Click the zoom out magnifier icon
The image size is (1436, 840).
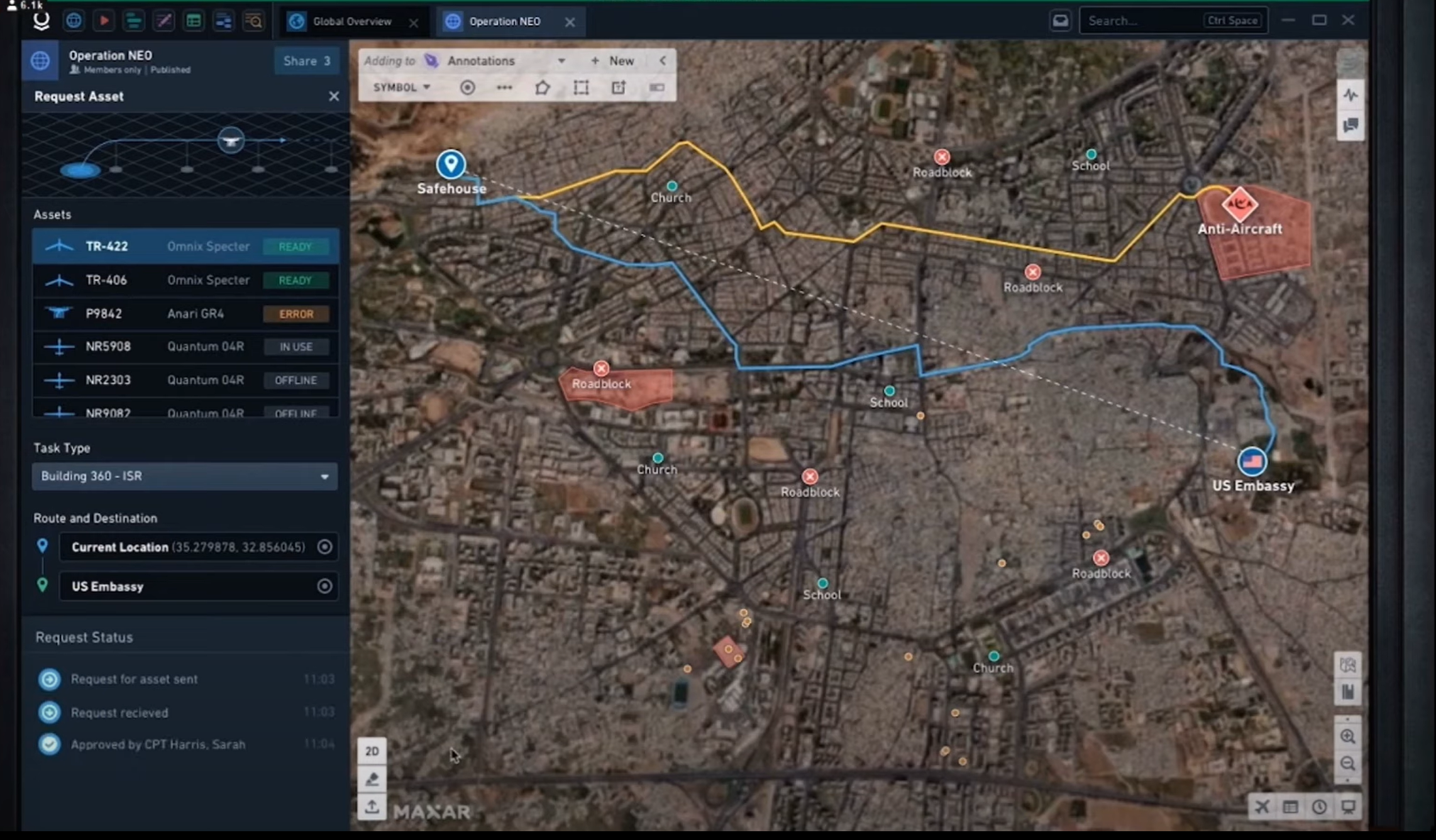click(1347, 764)
